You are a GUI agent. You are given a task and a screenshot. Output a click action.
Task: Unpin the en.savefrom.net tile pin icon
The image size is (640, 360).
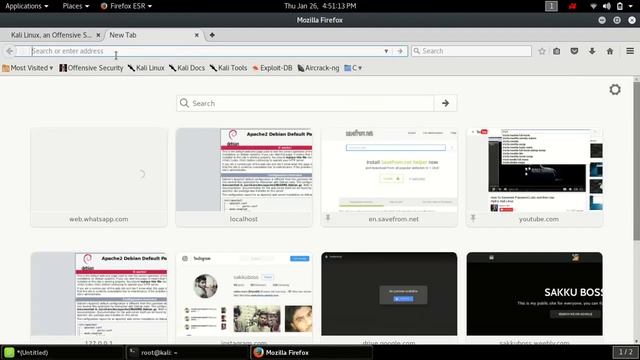328,218
